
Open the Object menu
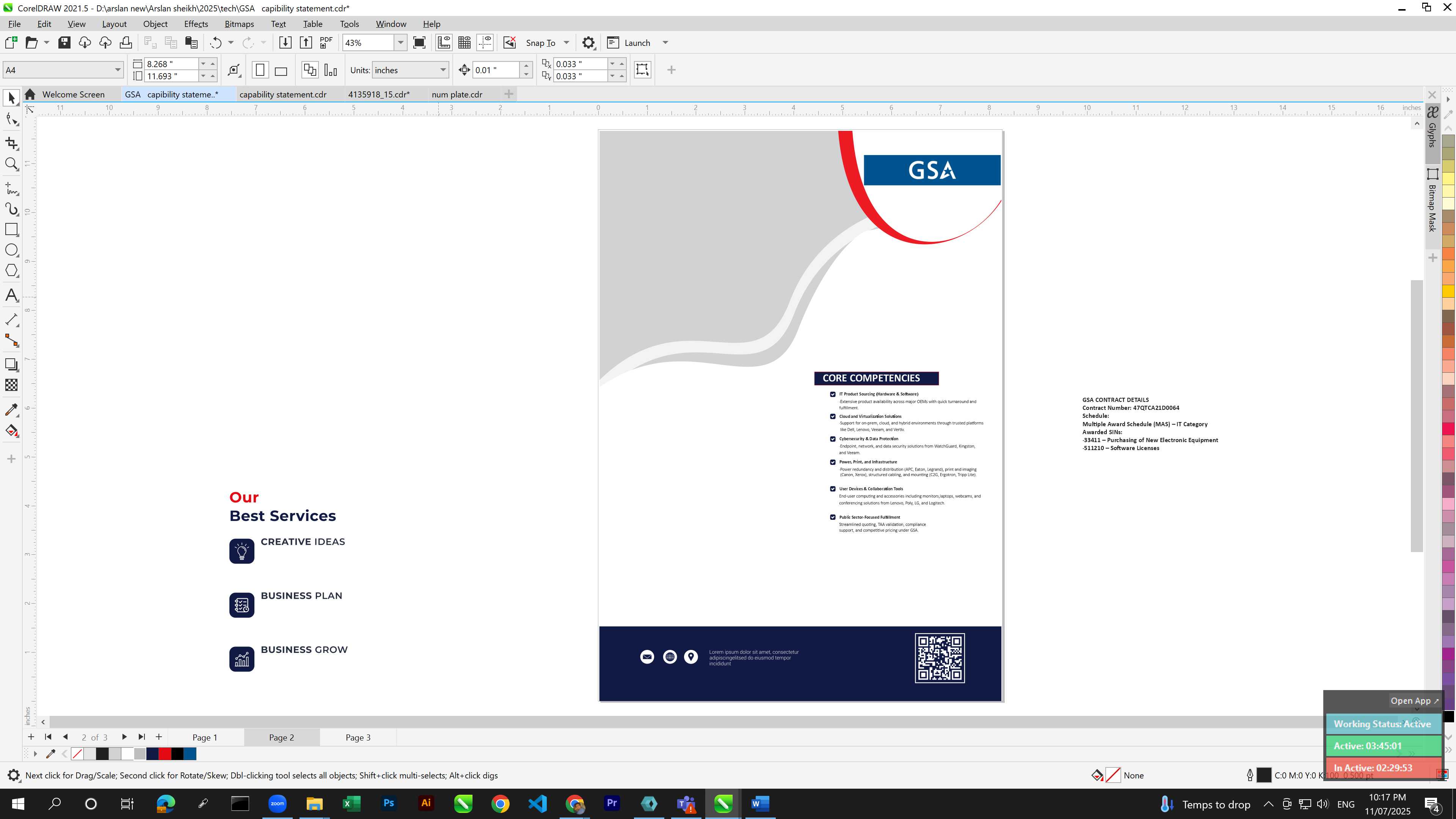click(155, 24)
